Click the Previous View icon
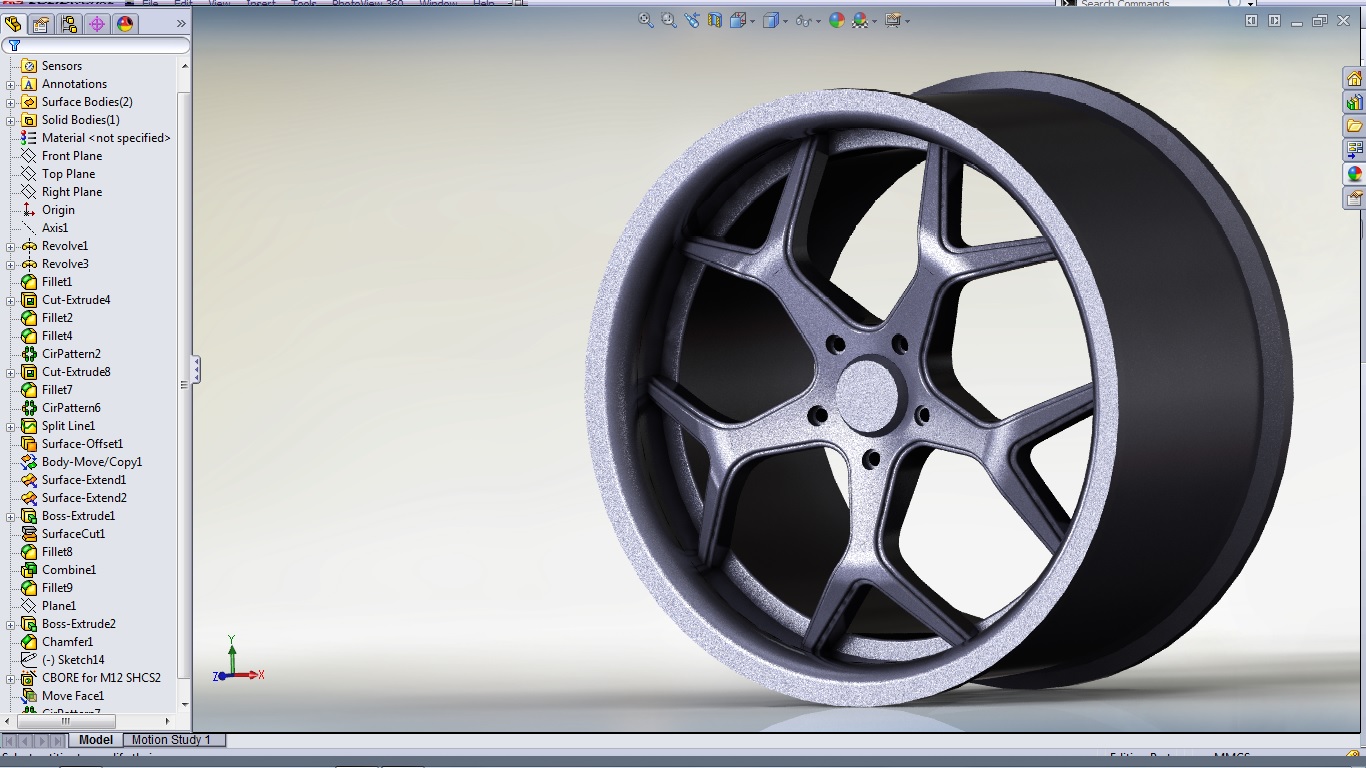 click(692, 20)
